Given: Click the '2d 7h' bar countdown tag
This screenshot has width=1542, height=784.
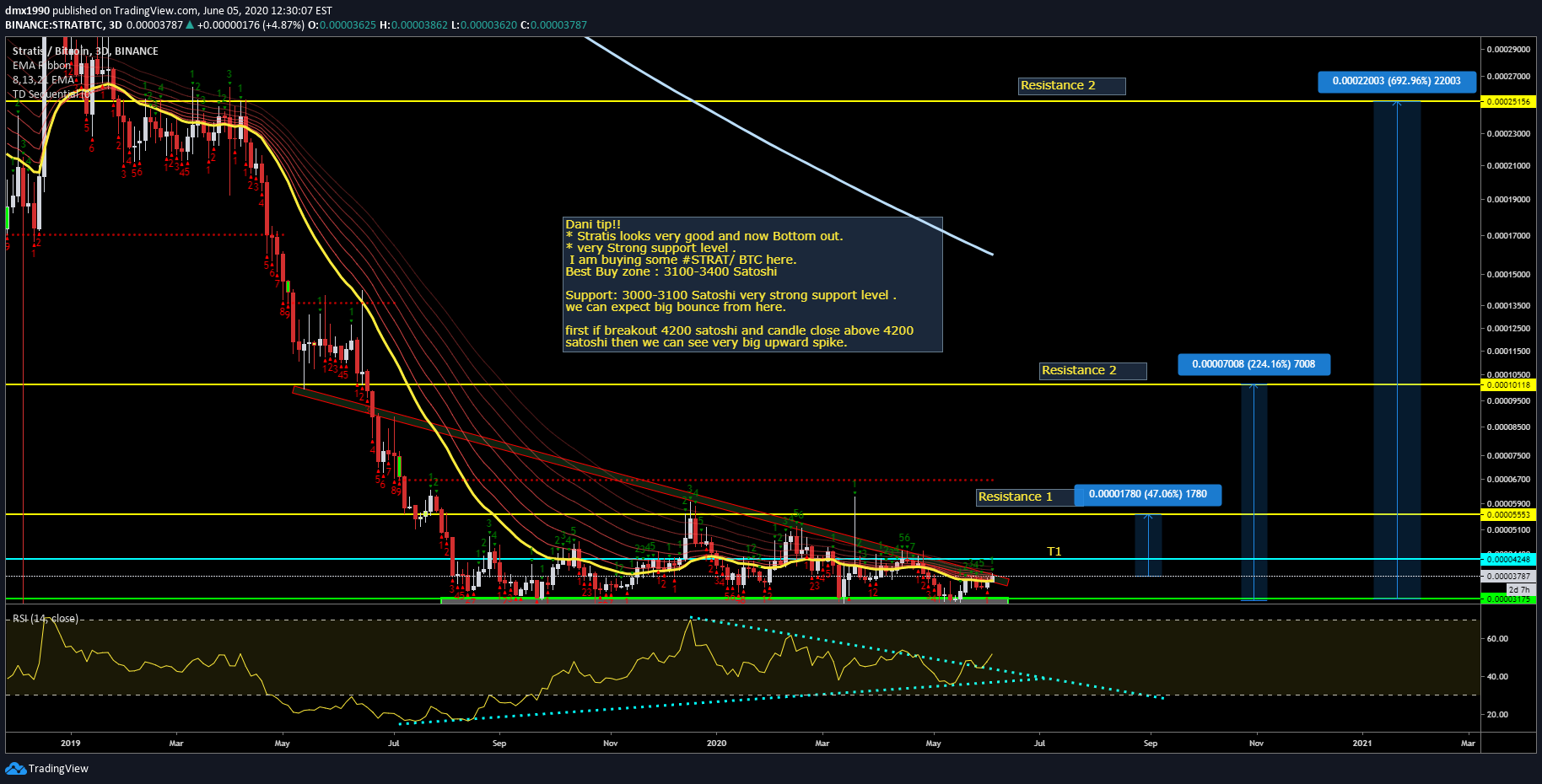Looking at the screenshot, I should coord(1519,589).
